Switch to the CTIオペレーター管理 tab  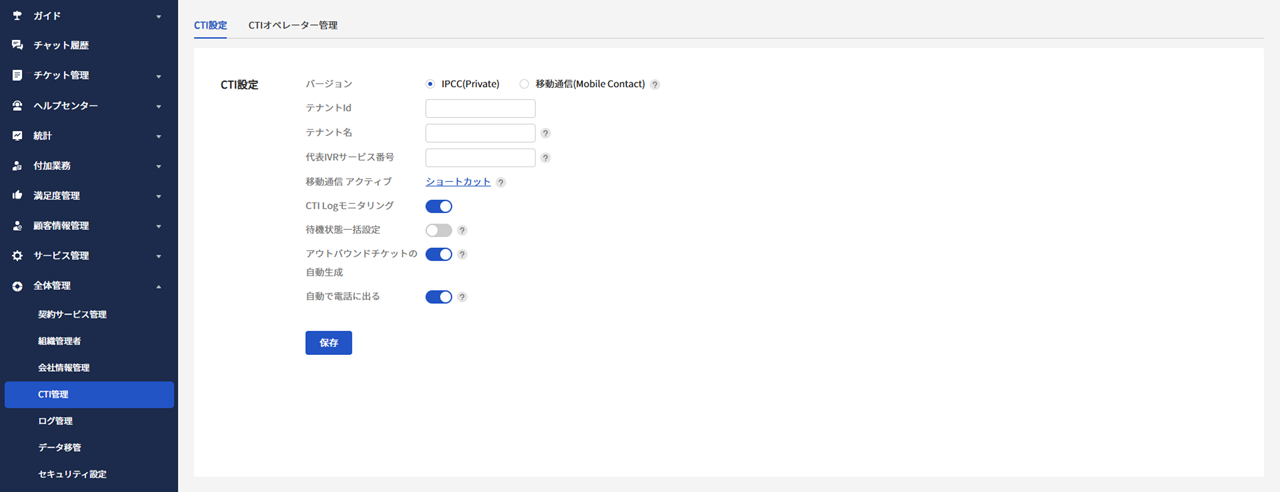293,25
